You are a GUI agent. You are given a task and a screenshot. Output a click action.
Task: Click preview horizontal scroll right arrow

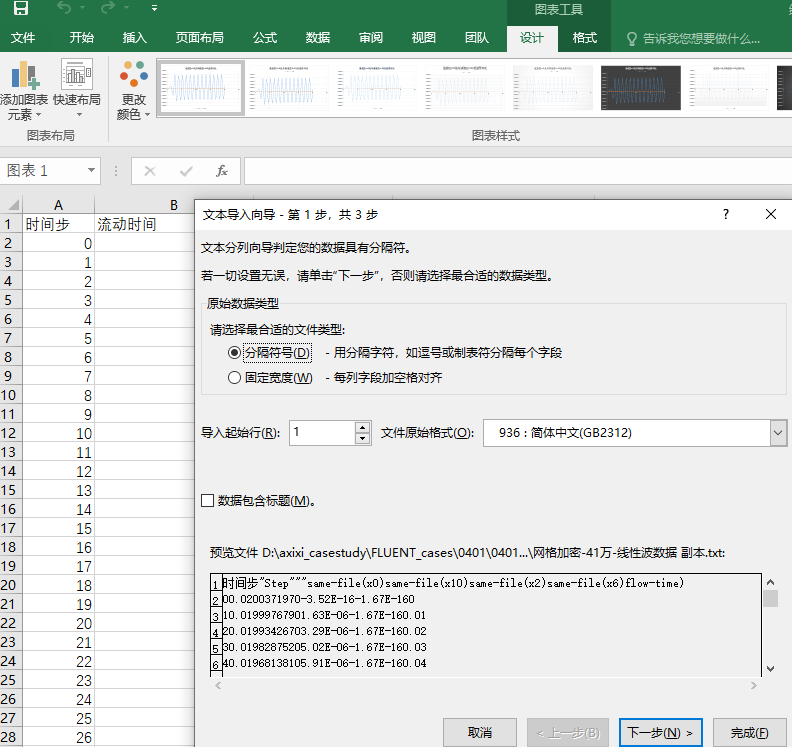(754, 685)
